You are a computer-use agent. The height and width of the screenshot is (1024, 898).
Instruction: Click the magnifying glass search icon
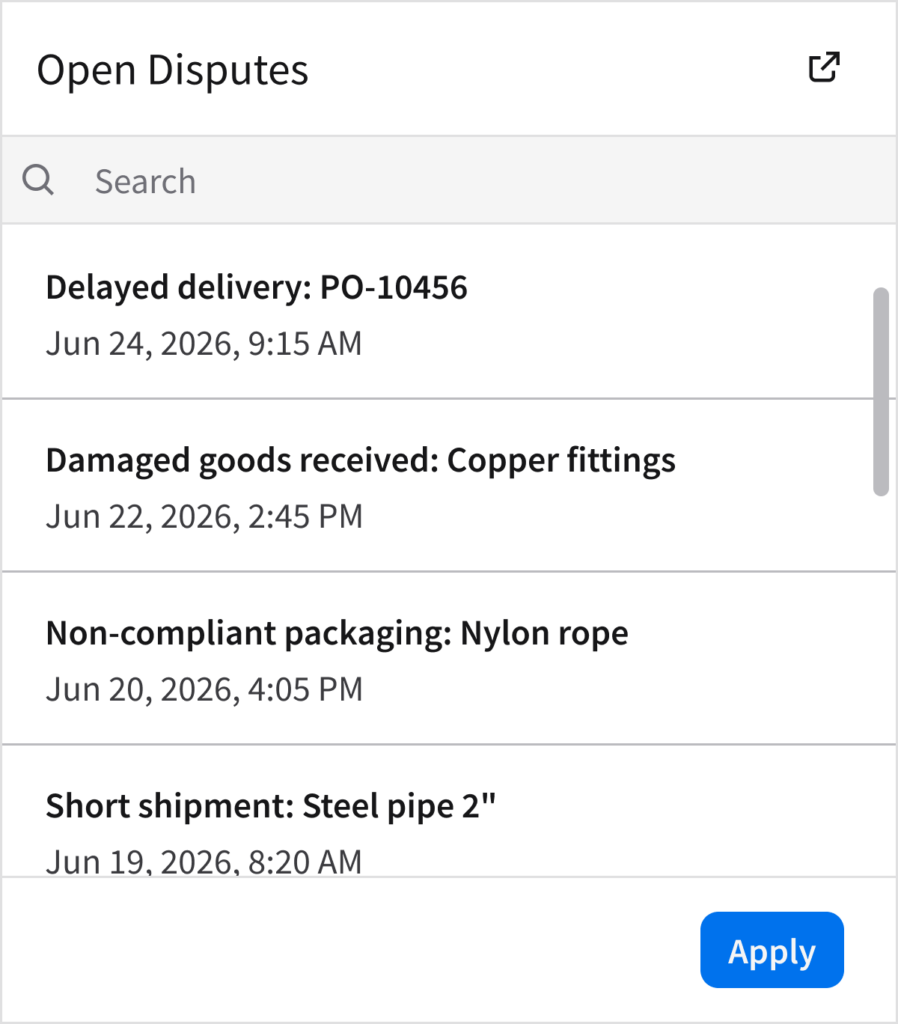pyautogui.click(x=38, y=181)
